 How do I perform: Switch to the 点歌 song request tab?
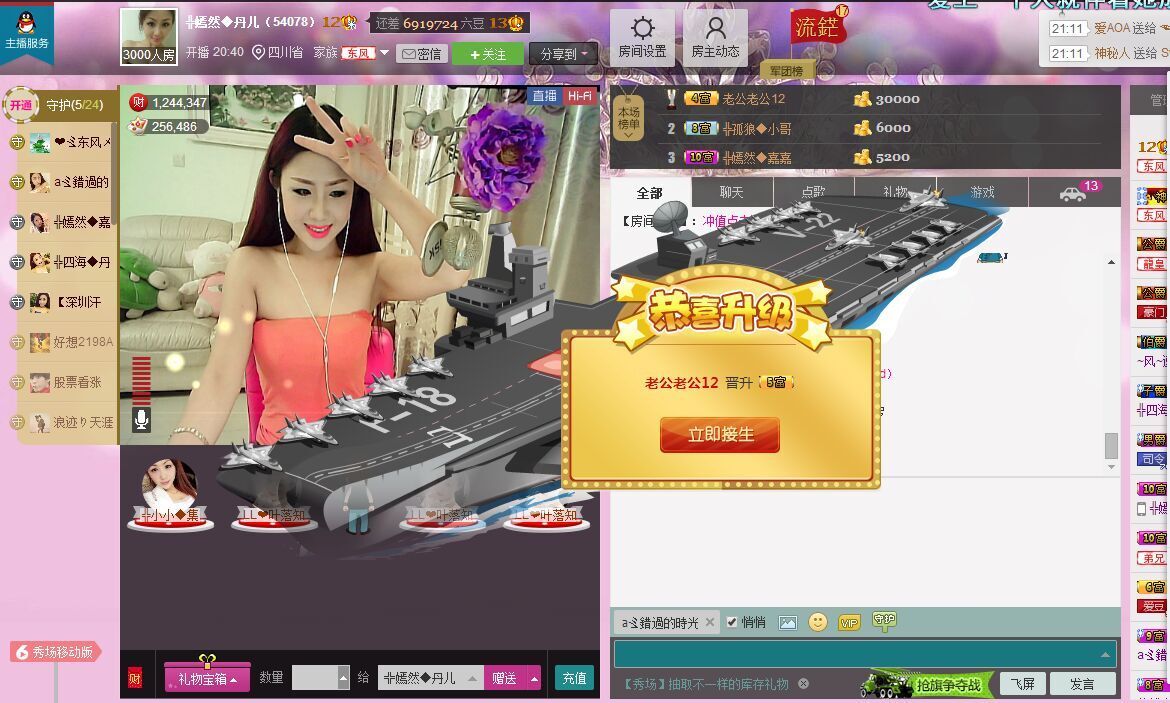813,193
